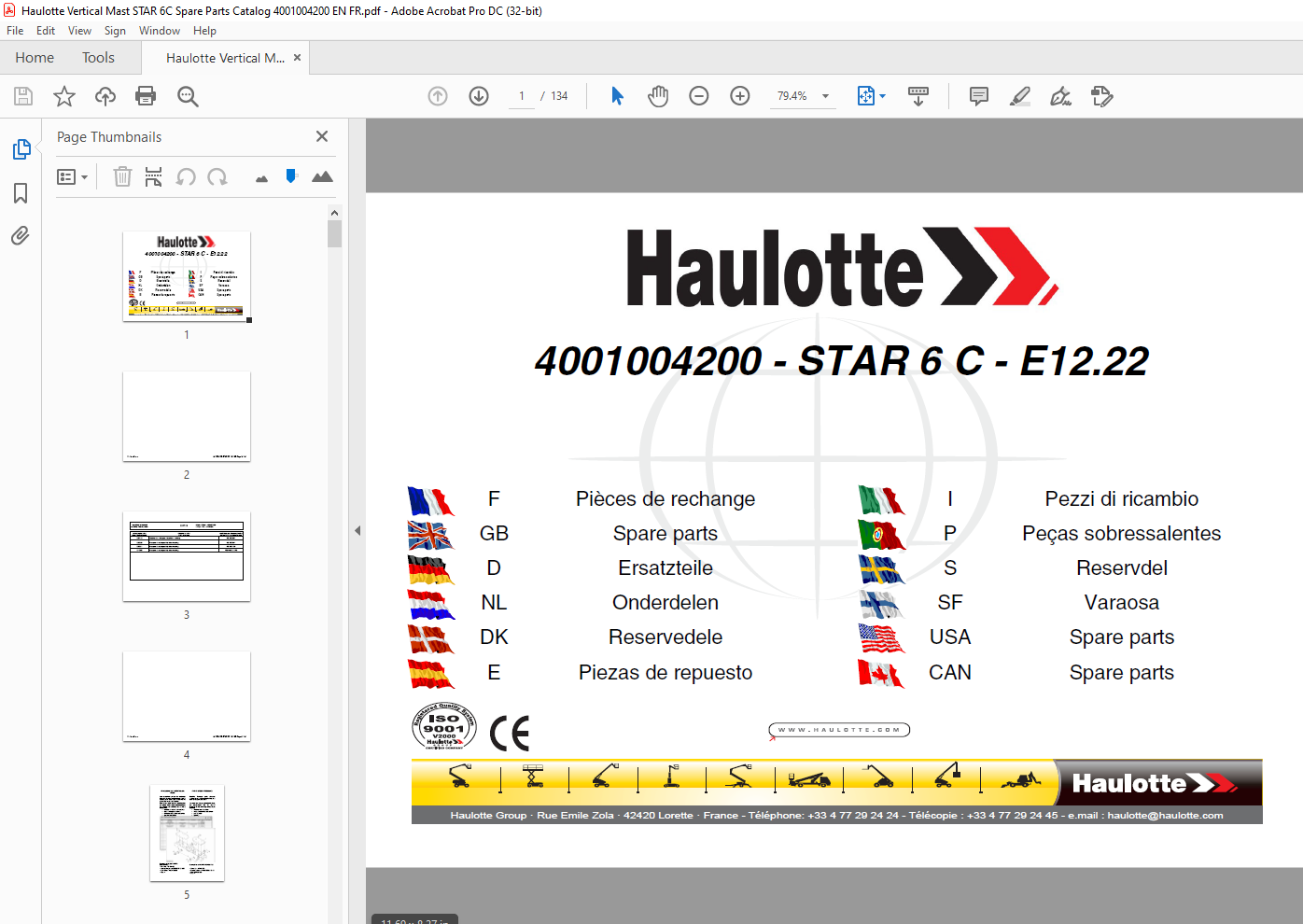The image size is (1303, 924).
Task: Go to previous page arrow
Action: [438, 96]
